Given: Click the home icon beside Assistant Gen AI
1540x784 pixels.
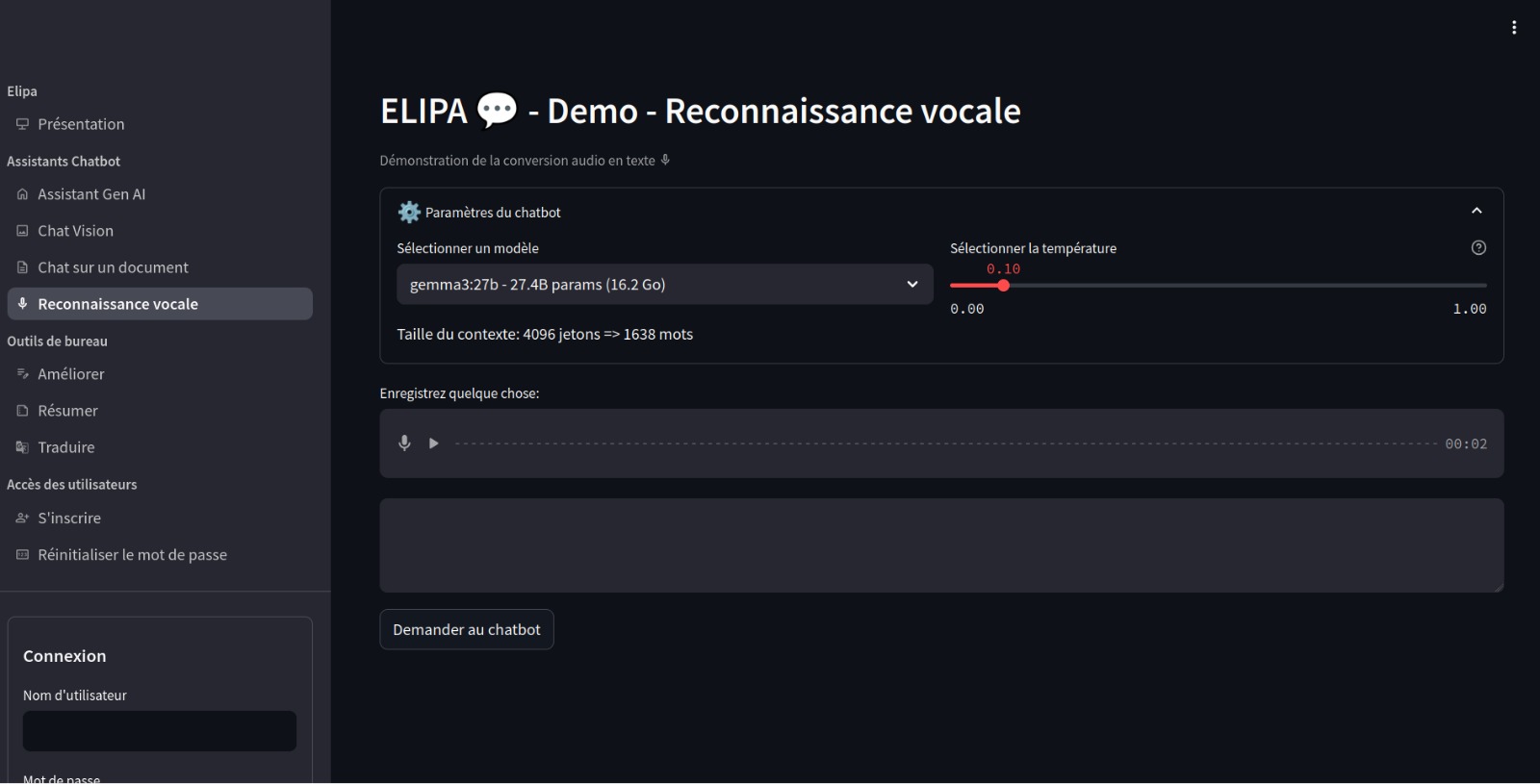Looking at the screenshot, I should point(22,194).
